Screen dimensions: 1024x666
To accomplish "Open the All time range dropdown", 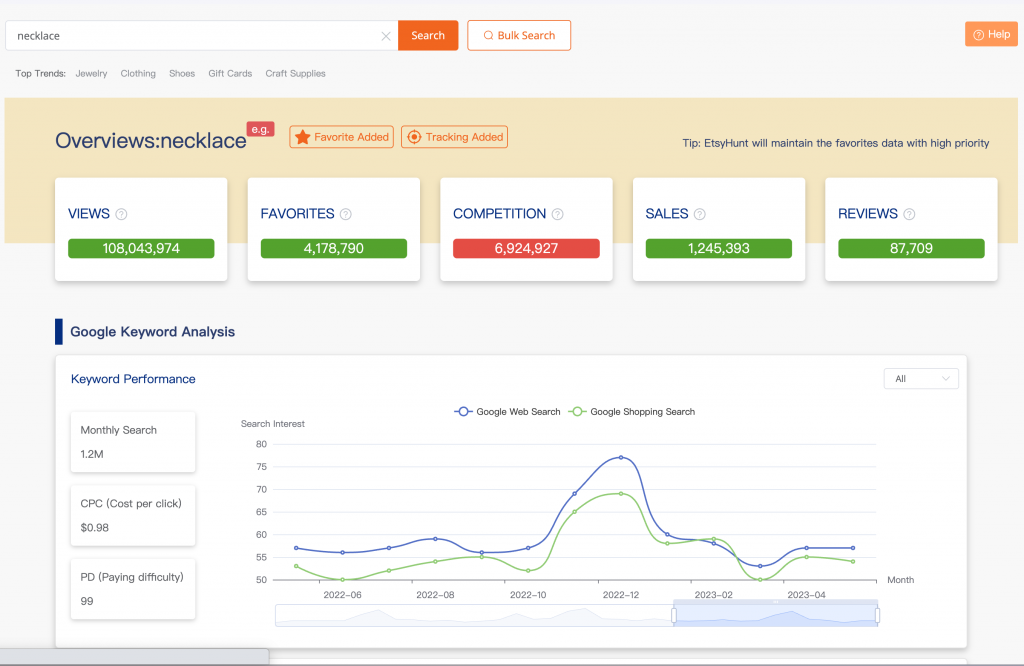I will click(x=921, y=379).
